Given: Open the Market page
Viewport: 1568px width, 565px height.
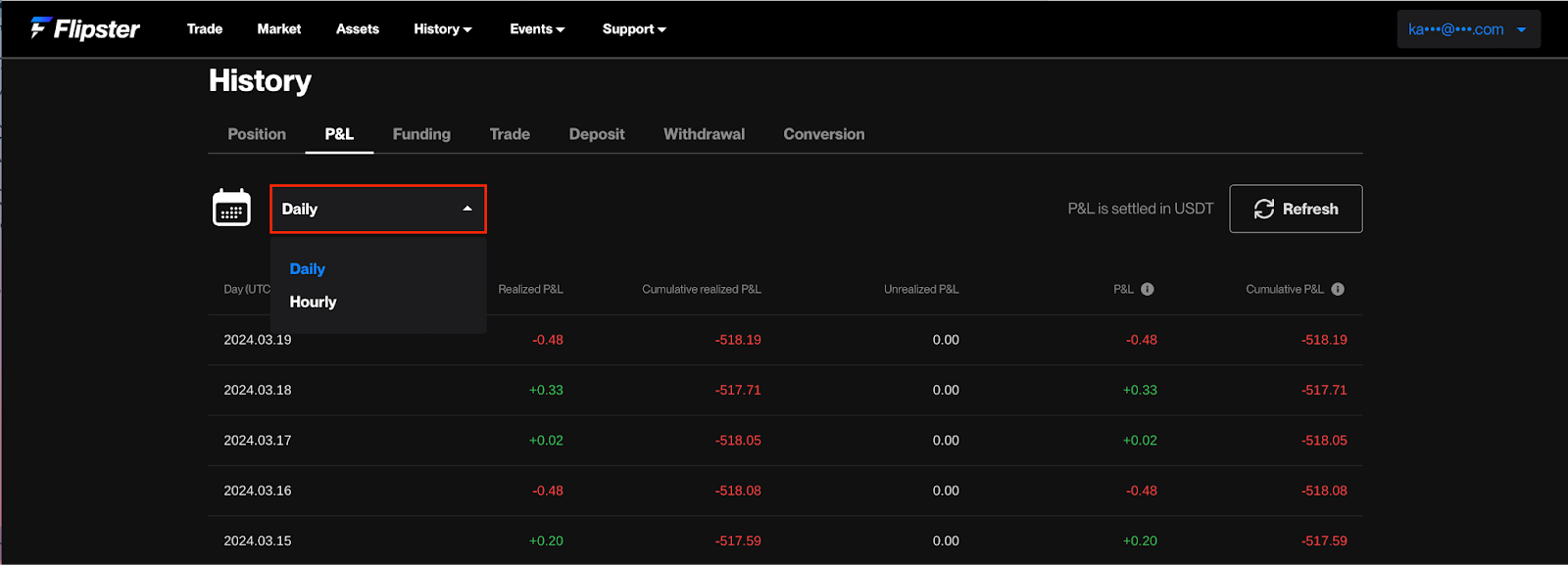Looking at the screenshot, I should coord(279,29).
